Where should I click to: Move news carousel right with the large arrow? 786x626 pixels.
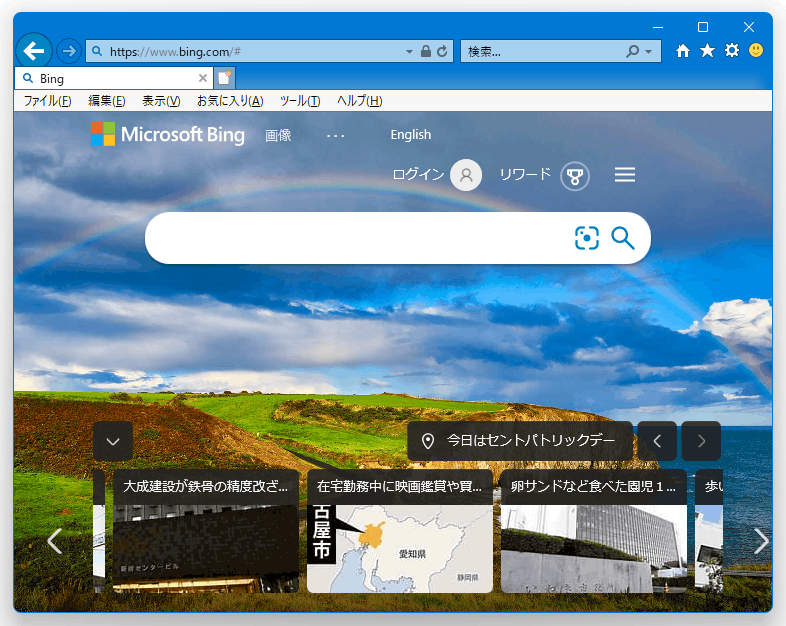point(761,541)
